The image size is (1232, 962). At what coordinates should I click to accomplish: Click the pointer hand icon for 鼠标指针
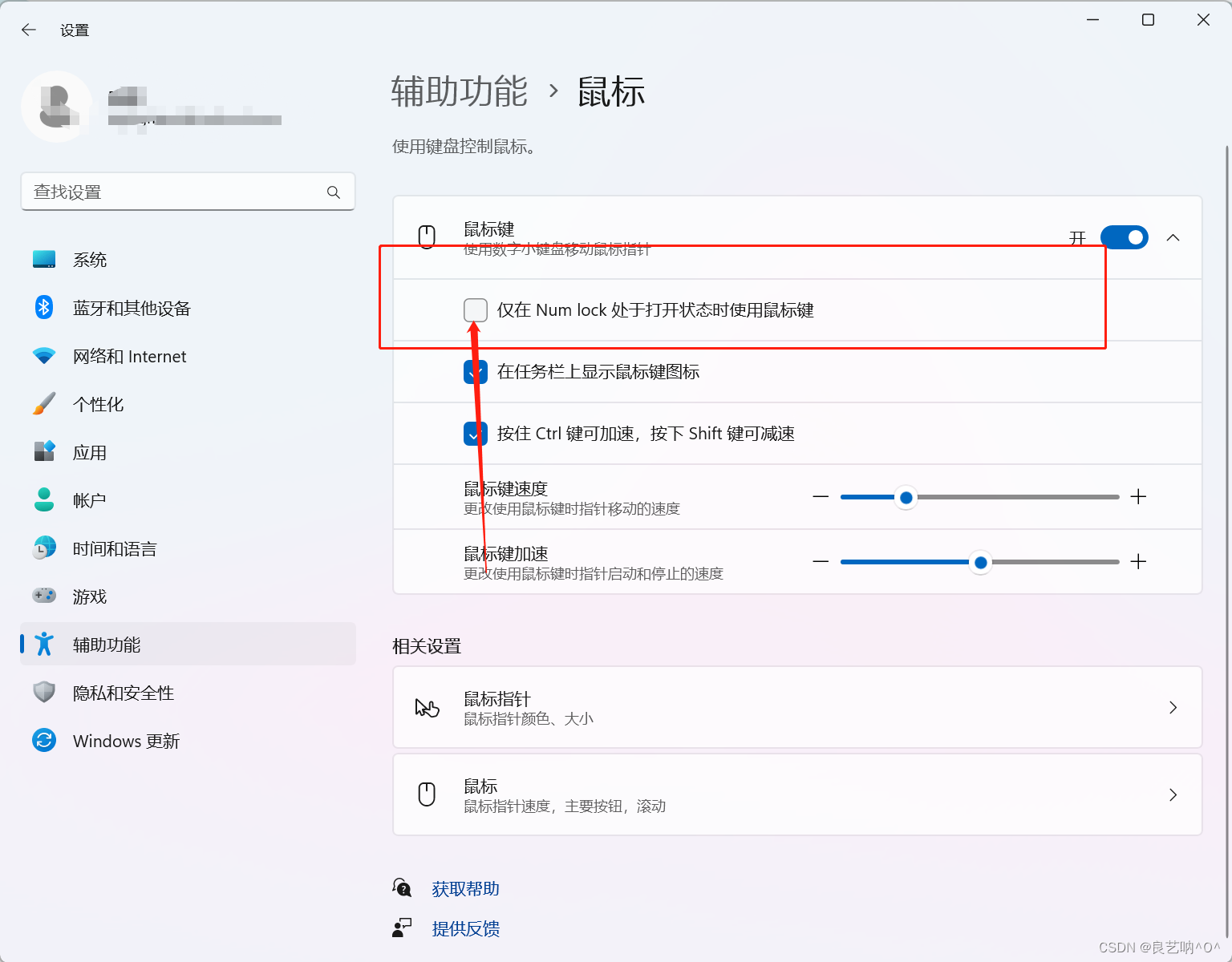(427, 708)
